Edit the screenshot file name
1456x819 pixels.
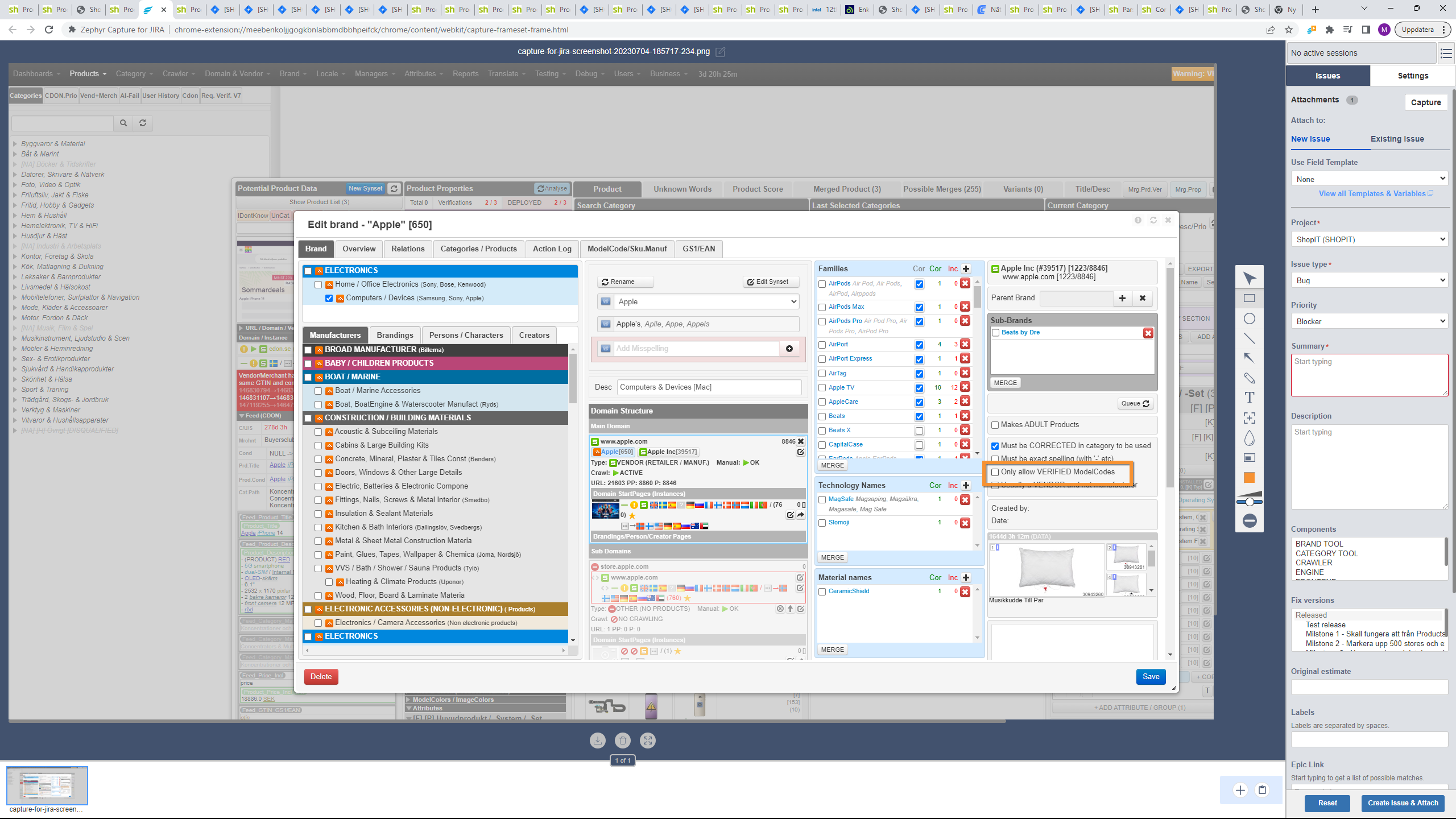point(720,52)
